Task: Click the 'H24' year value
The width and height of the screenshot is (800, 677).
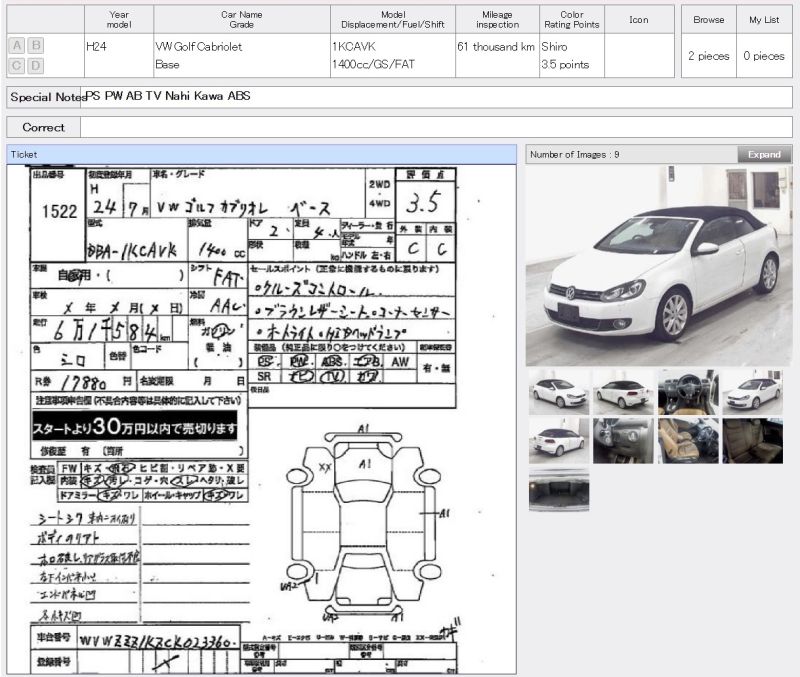Action: tap(96, 46)
